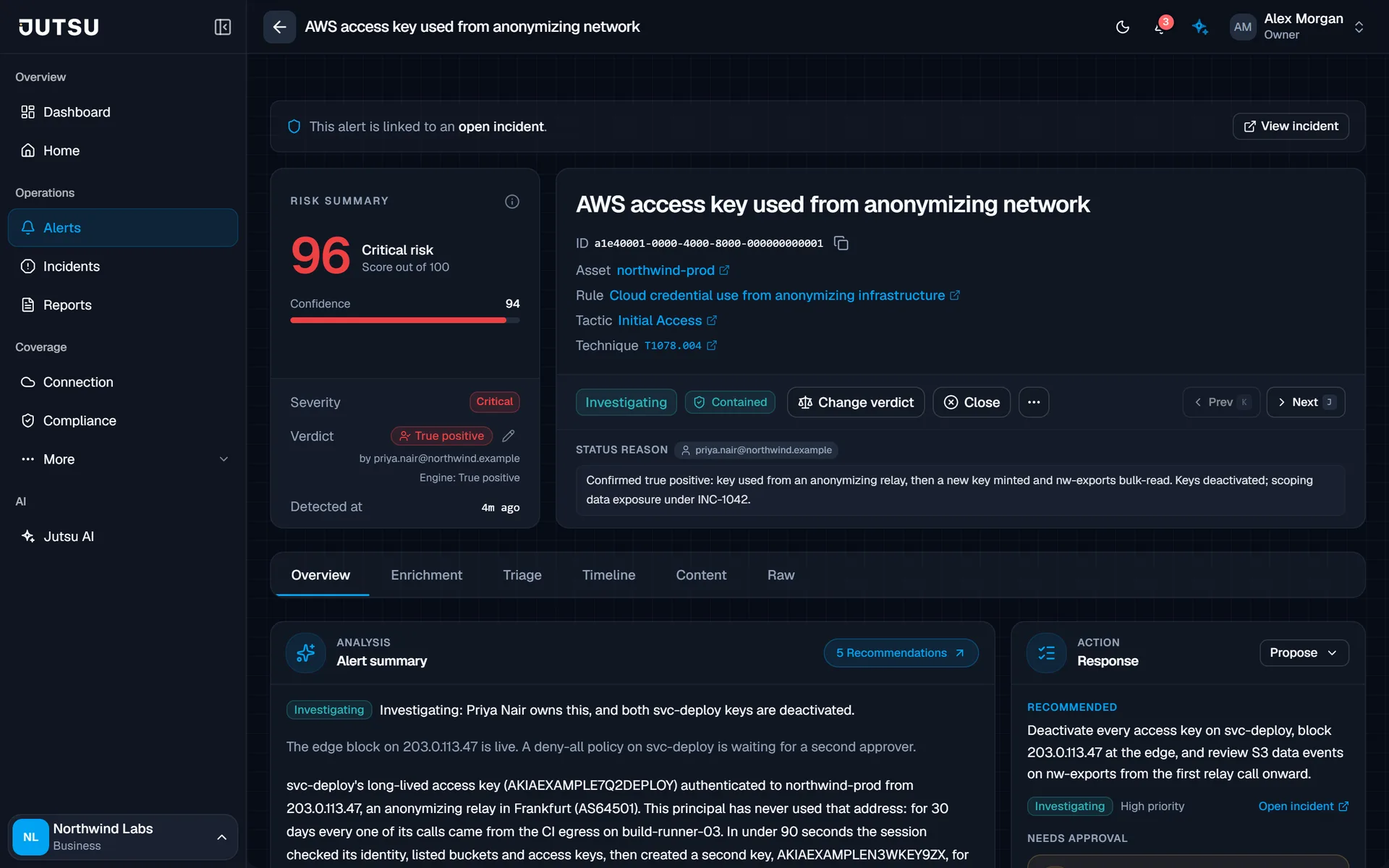Click the Change verdict button
The width and height of the screenshot is (1389, 868).
click(856, 402)
